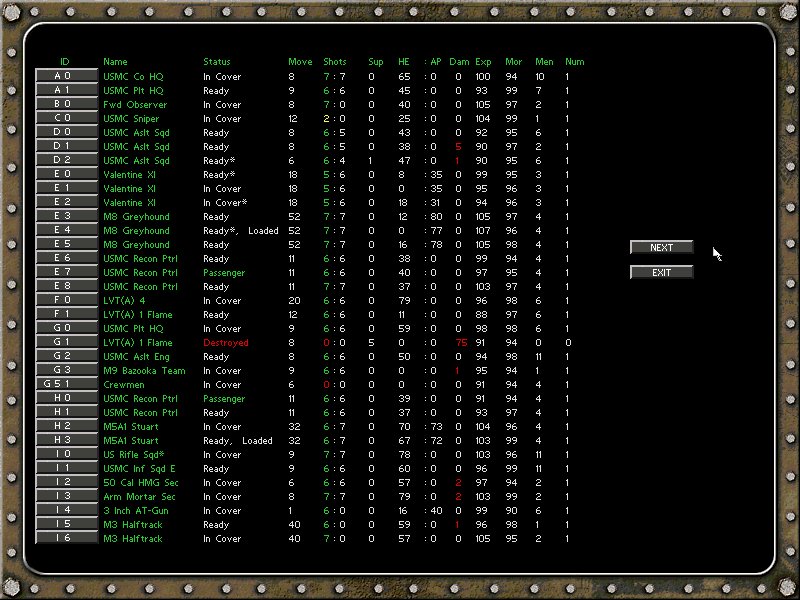The height and width of the screenshot is (600, 800).
Task: Click the red 75 damage value
Action: (461, 343)
